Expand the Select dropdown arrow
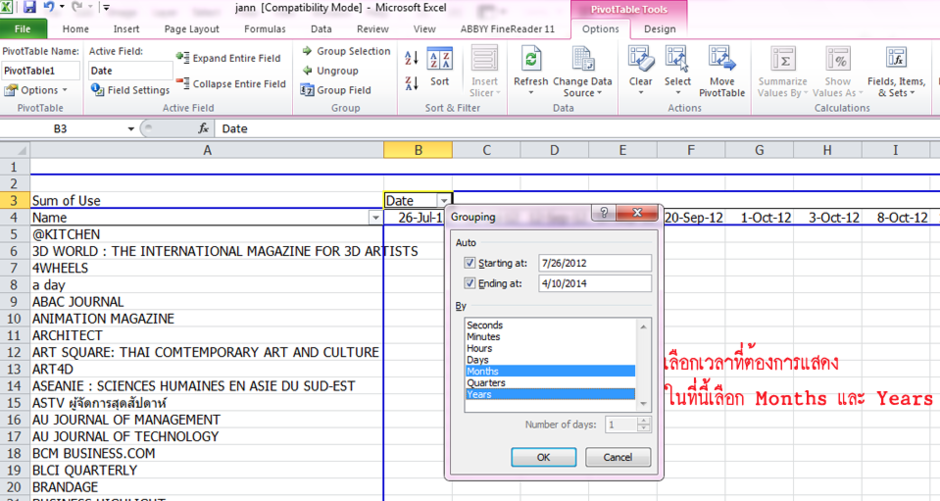This screenshot has width=940, height=501. pos(677,93)
